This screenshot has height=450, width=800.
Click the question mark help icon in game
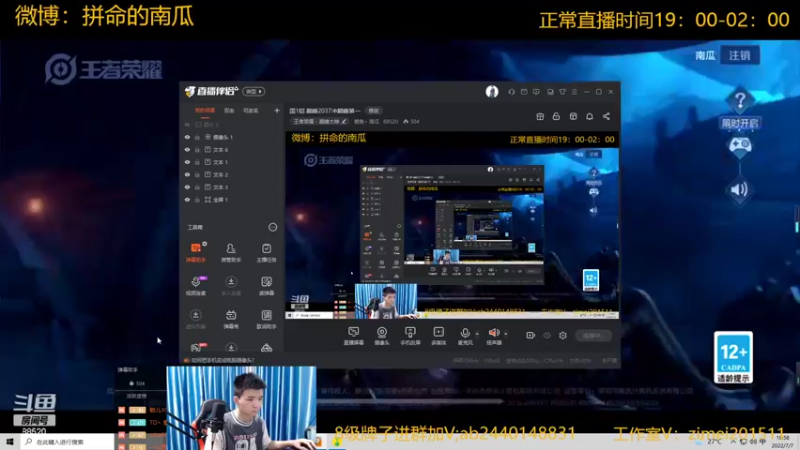(x=740, y=100)
